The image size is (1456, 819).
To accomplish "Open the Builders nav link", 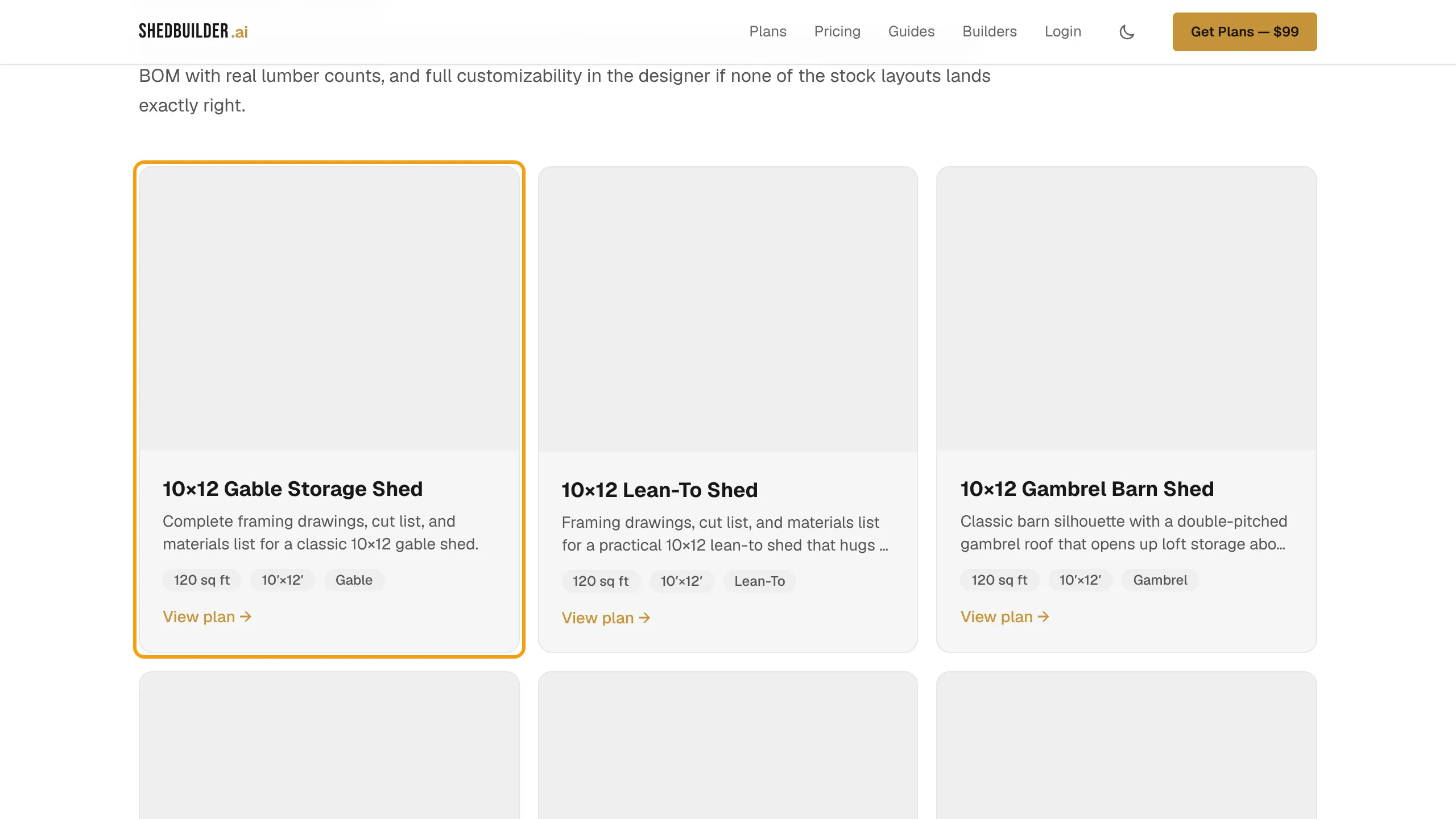I will [x=990, y=31].
